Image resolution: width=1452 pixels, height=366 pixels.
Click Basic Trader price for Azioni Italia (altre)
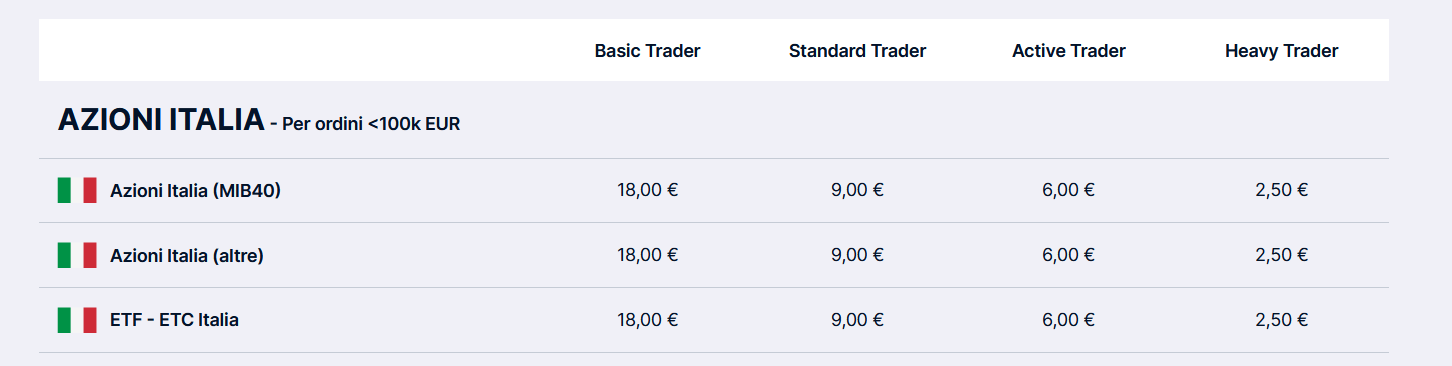(647, 255)
